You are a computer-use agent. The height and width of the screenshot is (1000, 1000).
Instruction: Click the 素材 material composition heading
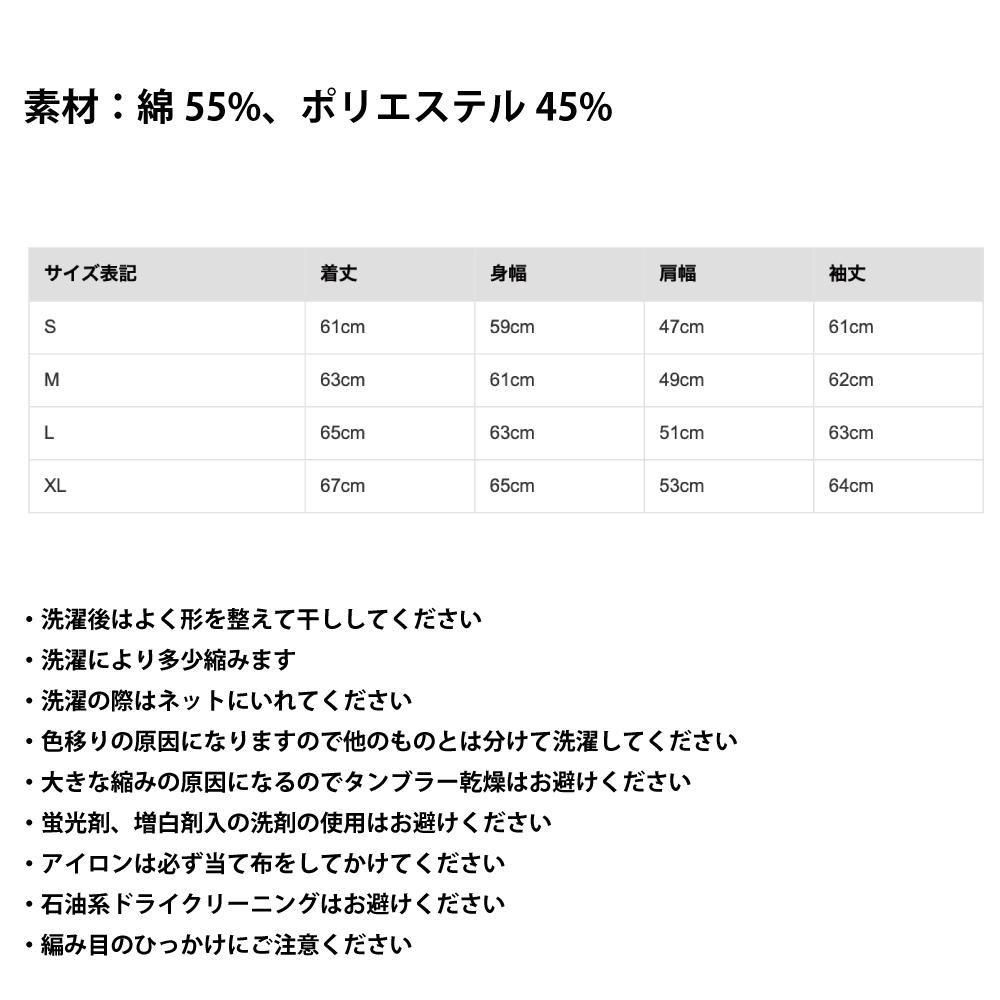click(x=318, y=106)
